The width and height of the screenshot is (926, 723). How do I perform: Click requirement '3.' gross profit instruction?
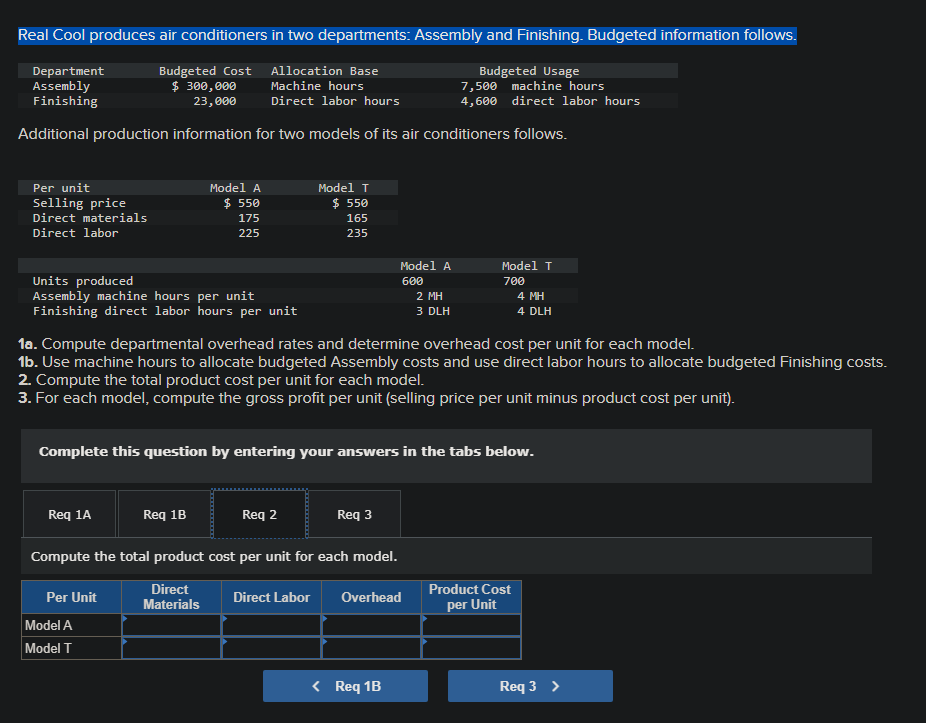376,398
